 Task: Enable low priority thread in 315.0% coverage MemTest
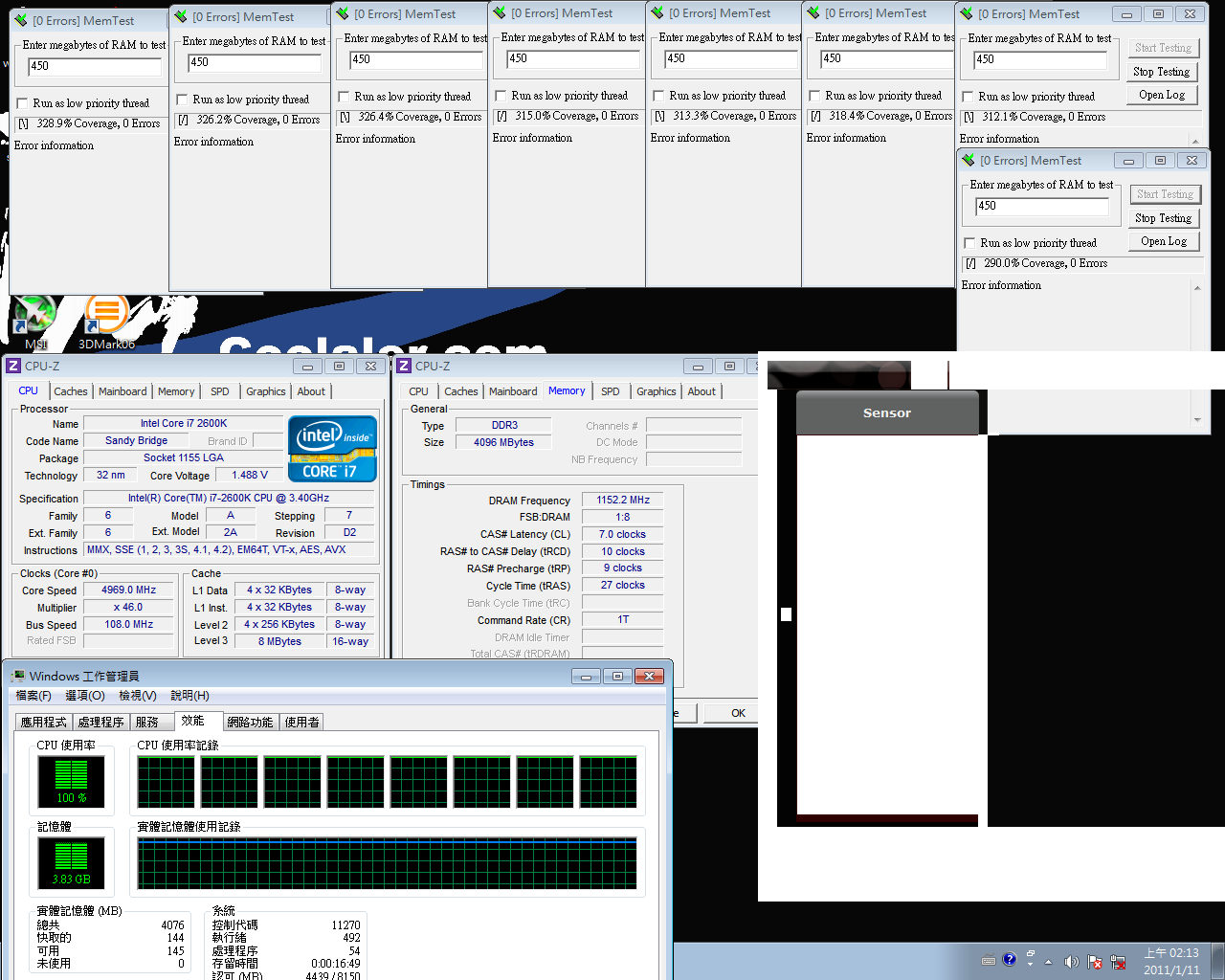[x=501, y=96]
